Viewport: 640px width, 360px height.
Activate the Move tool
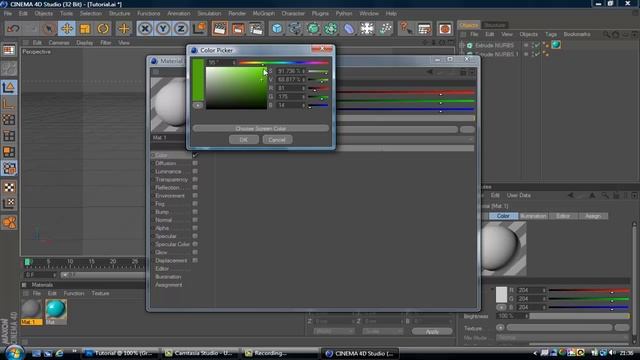click(67, 29)
